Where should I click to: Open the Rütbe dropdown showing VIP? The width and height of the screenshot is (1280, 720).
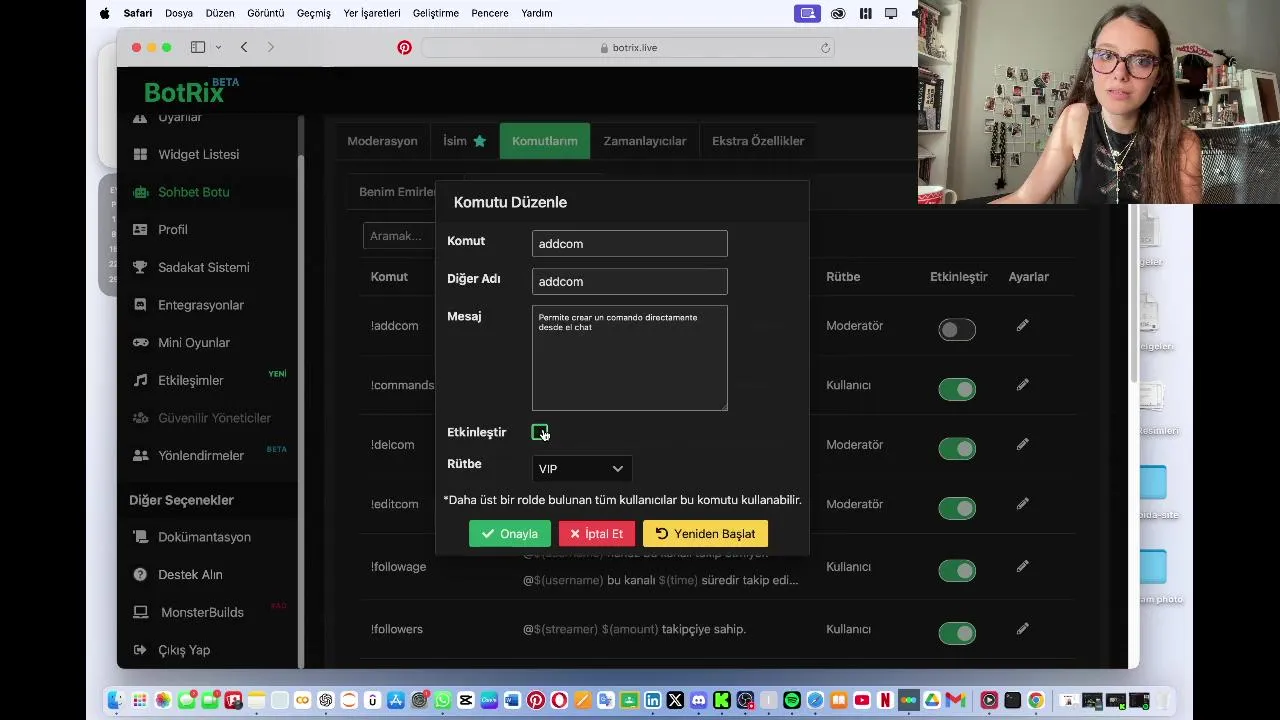pyautogui.click(x=581, y=469)
